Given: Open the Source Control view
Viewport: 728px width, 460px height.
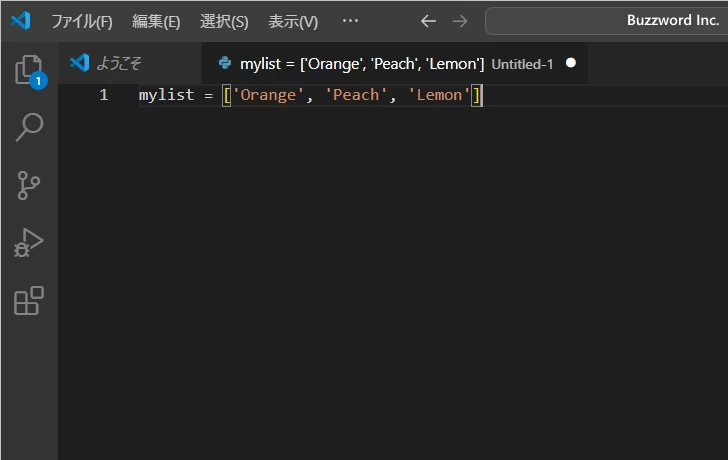Looking at the screenshot, I should pyautogui.click(x=28, y=185).
